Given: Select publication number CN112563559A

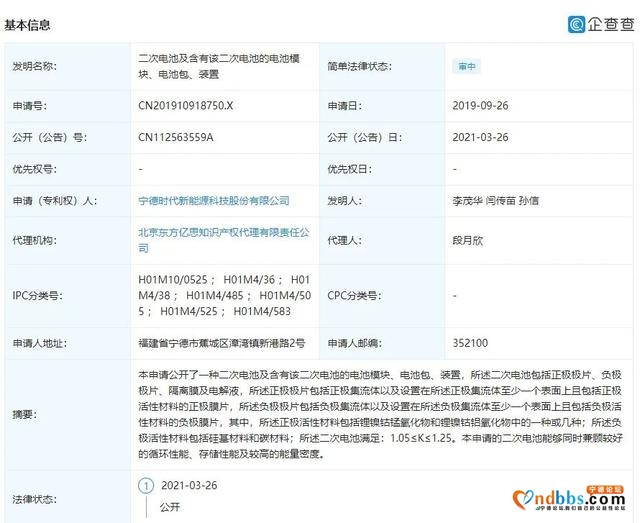Looking at the screenshot, I should tap(176, 138).
